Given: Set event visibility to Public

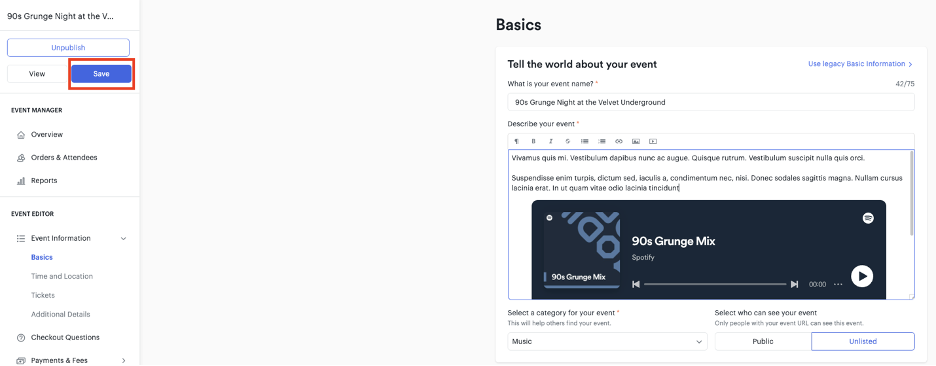Looking at the screenshot, I should [x=763, y=342].
